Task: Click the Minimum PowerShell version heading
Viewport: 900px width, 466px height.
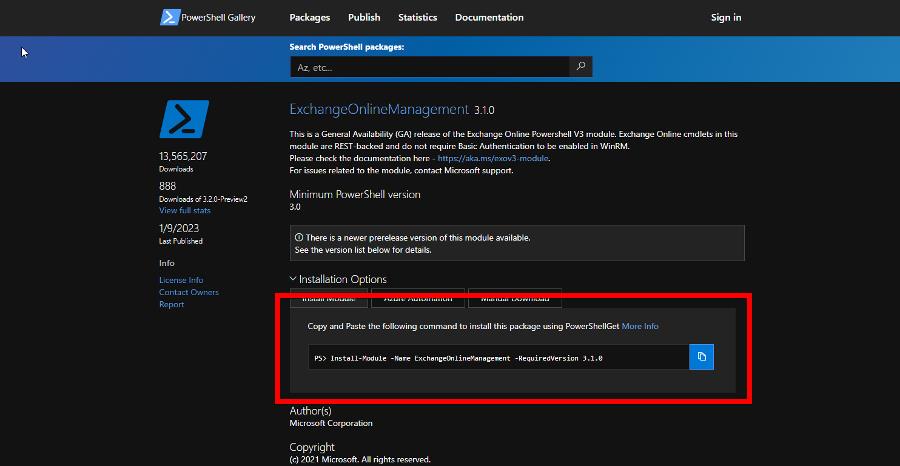Action: pos(355,195)
